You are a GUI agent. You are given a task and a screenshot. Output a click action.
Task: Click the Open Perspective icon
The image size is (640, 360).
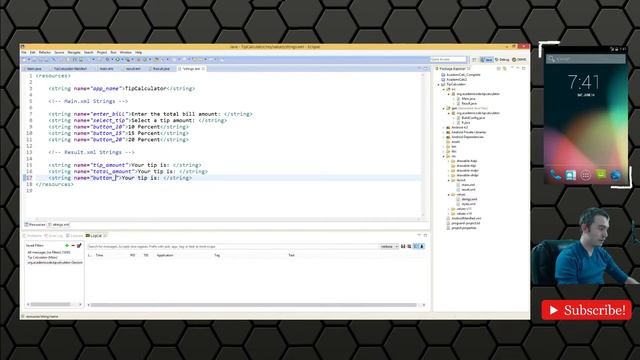click(474, 60)
